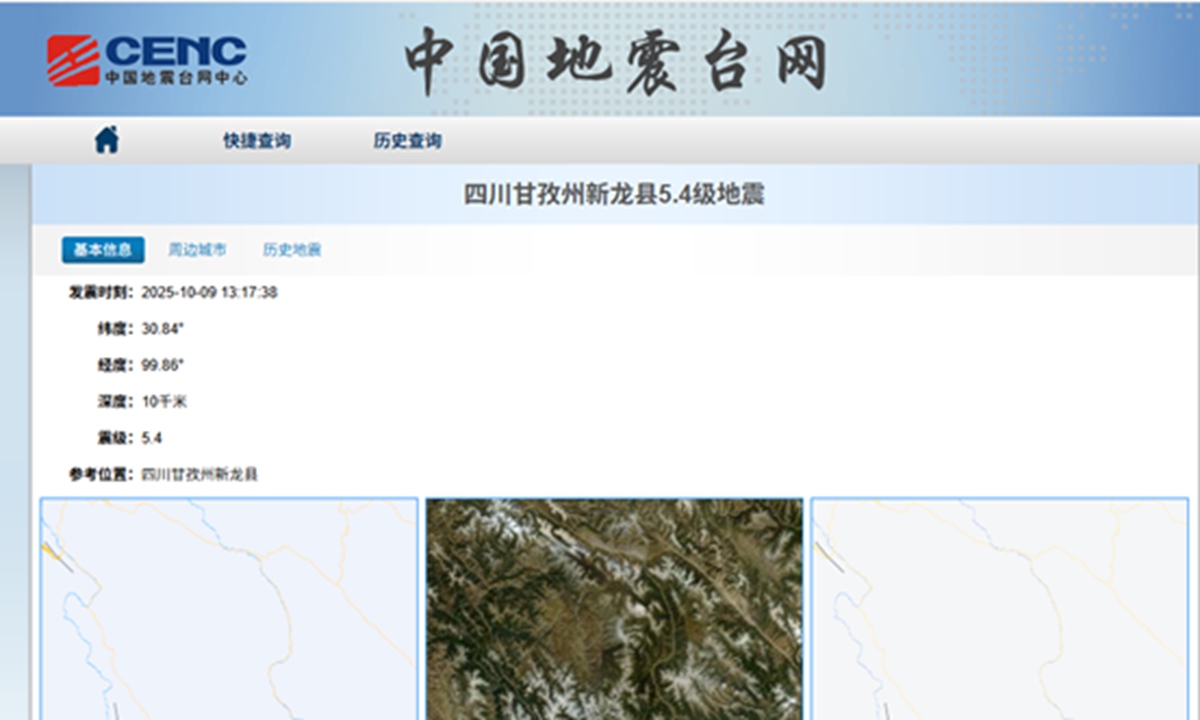Click the origin time 2025-10-09 13:17:38
1200x720 pixels.
212,294
